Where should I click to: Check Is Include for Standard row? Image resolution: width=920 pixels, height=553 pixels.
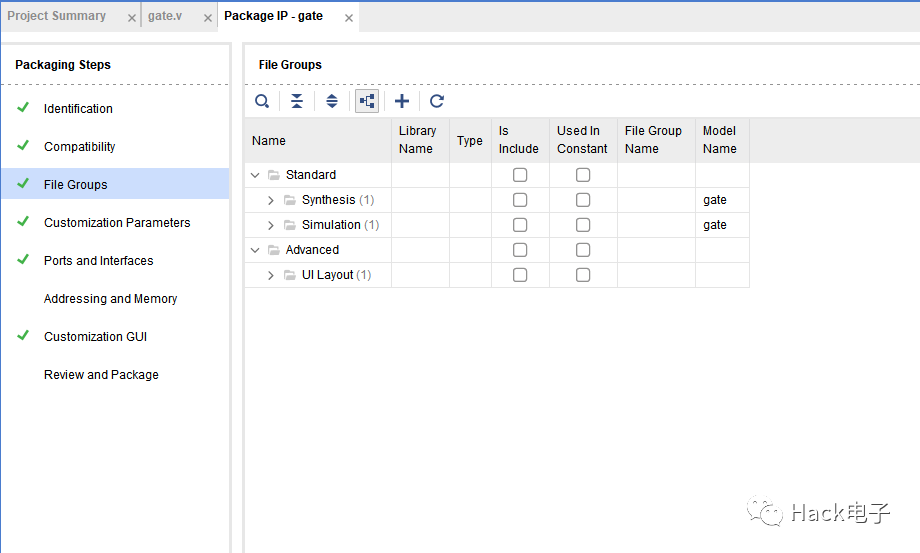520,175
